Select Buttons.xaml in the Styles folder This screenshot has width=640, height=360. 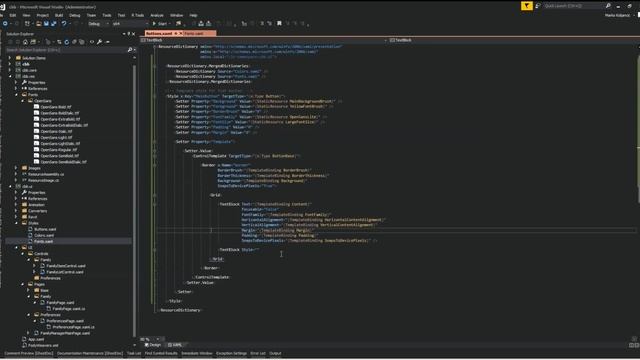pos(45,229)
